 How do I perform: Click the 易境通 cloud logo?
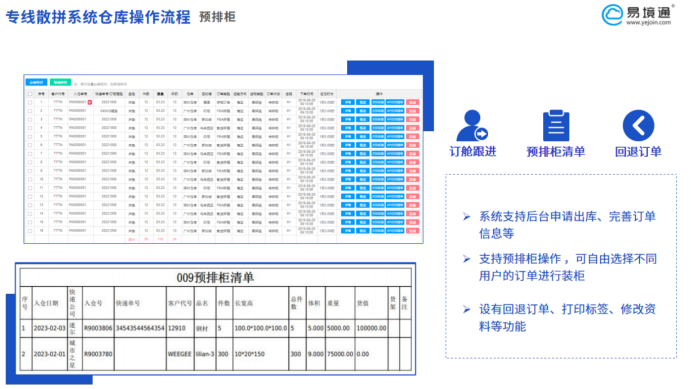coord(613,15)
